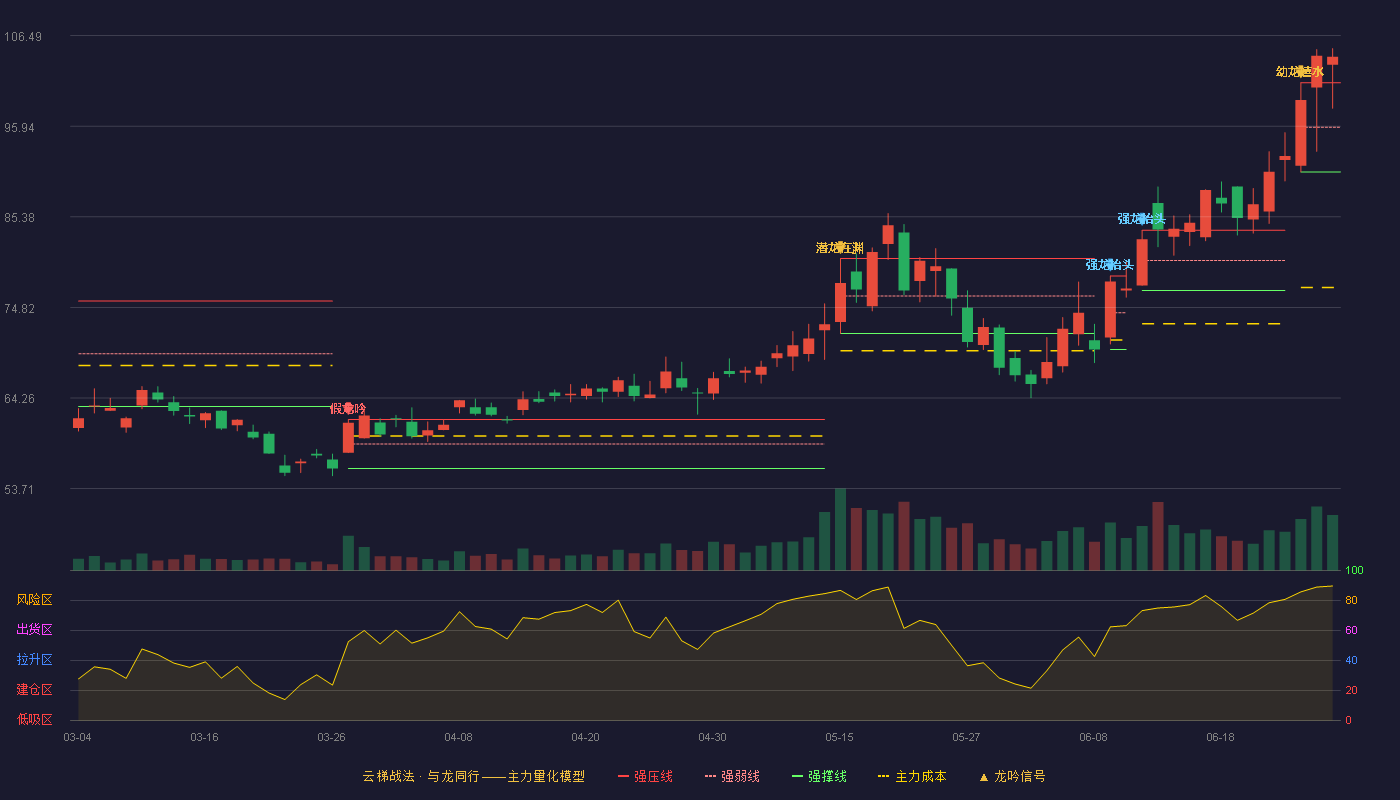Click the green 100 indicator axis value
Viewport: 1400px width, 800px height.
click(x=1354, y=571)
